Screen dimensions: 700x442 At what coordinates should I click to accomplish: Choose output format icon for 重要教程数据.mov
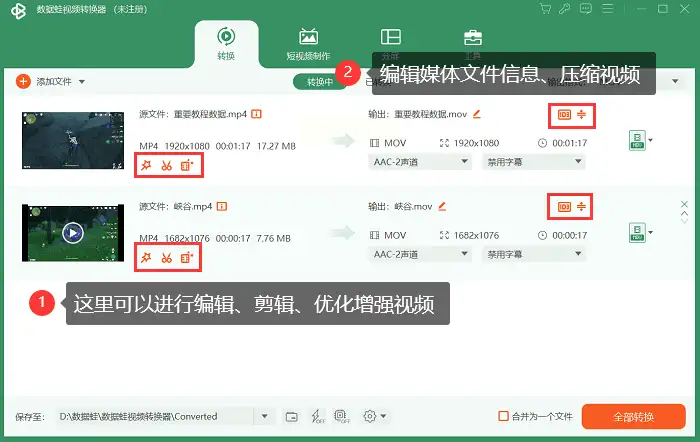pos(638,140)
